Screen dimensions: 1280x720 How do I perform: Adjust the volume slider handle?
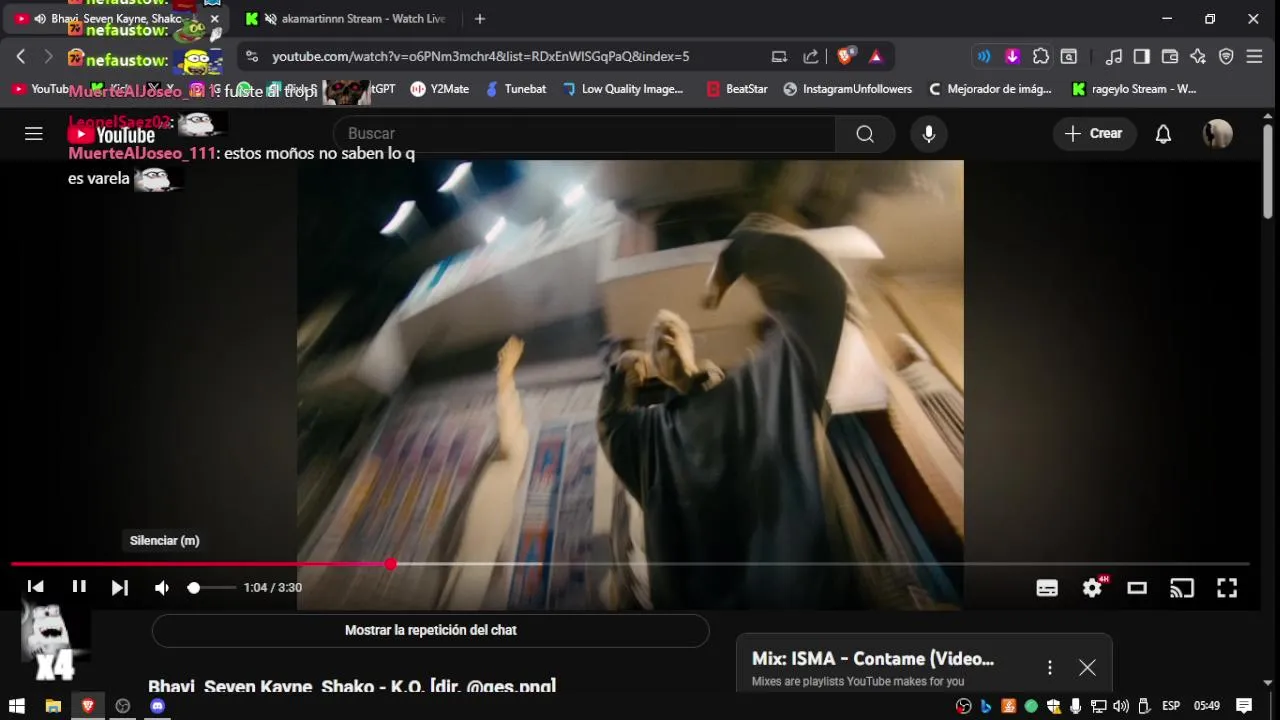pos(194,587)
